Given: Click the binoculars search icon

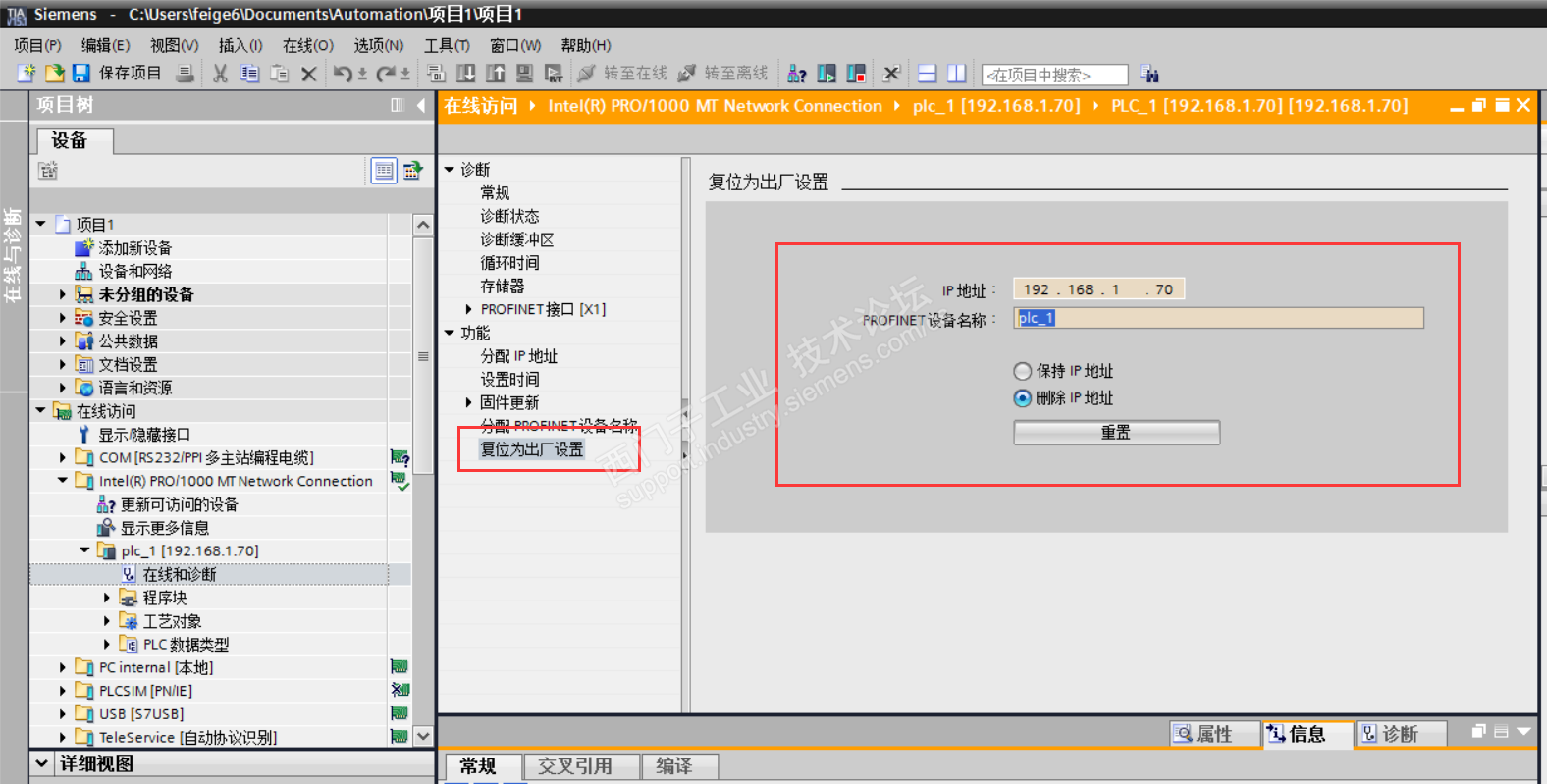Looking at the screenshot, I should pos(1149,74).
